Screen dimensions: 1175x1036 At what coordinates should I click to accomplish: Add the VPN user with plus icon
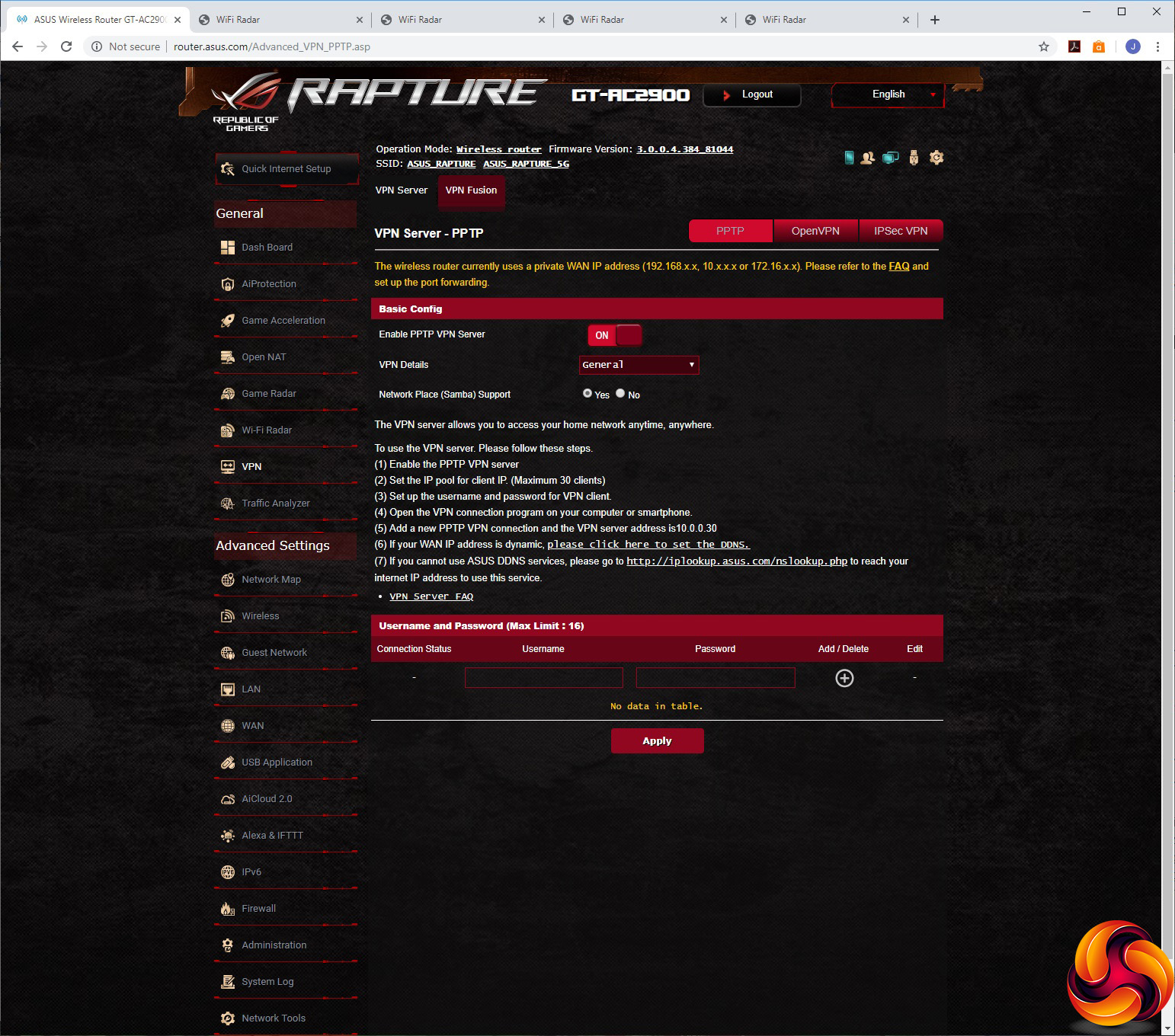point(844,678)
